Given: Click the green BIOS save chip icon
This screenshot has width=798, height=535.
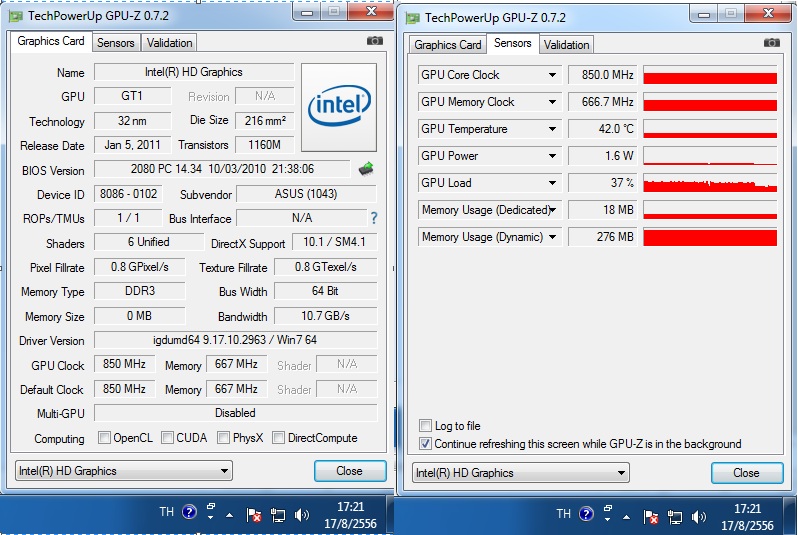Looking at the screenshot, I should click(x=366, y=169).
